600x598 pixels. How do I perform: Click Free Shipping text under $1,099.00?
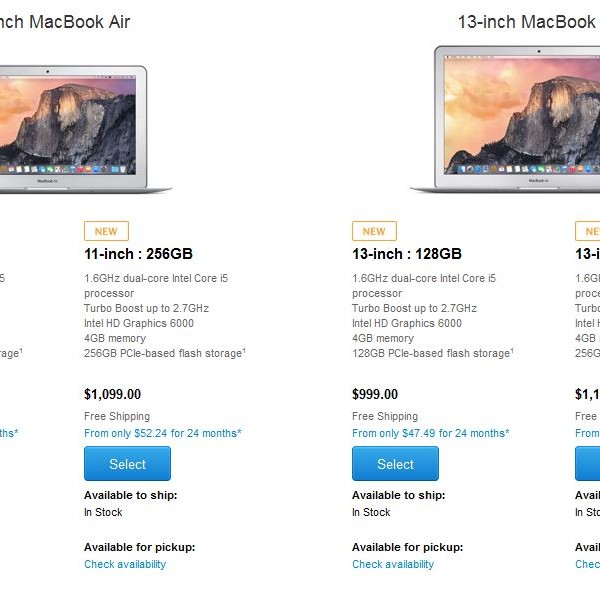[117, 416]
